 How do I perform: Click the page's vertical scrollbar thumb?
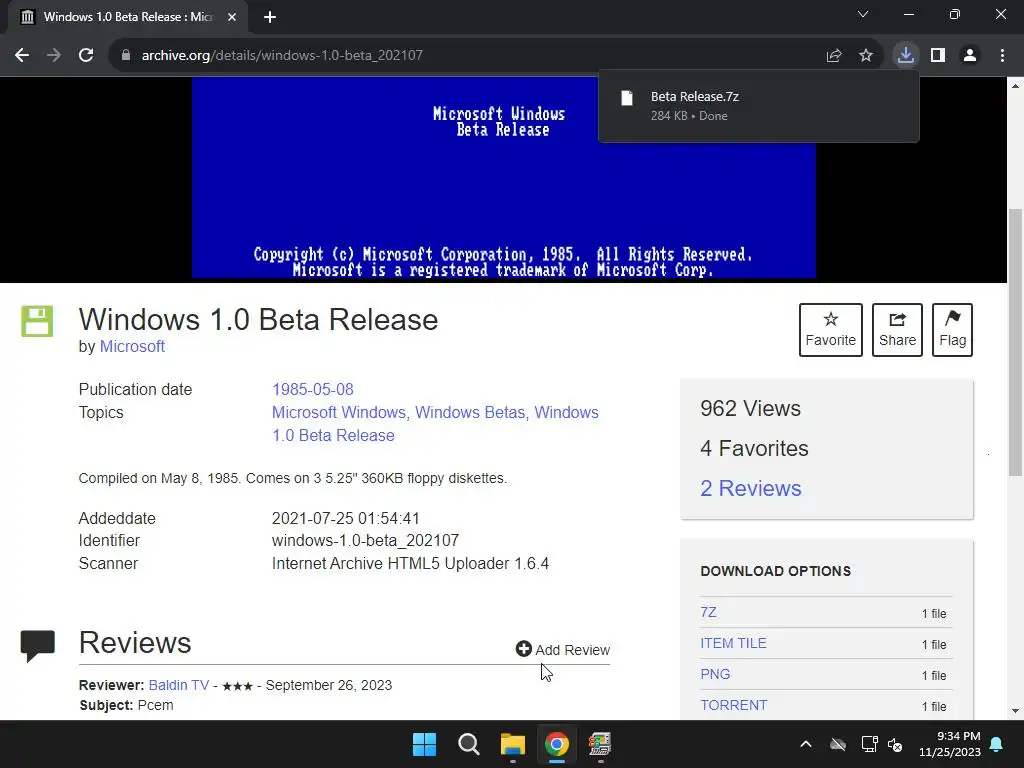point(1015,342)
